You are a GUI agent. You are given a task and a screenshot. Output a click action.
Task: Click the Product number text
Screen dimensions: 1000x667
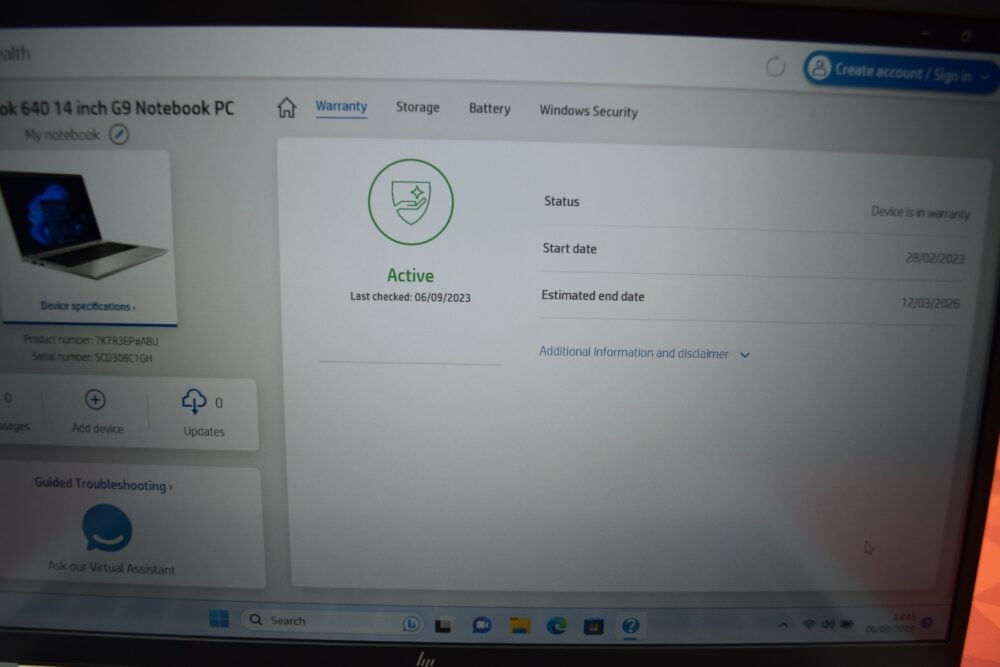point(91,341)
